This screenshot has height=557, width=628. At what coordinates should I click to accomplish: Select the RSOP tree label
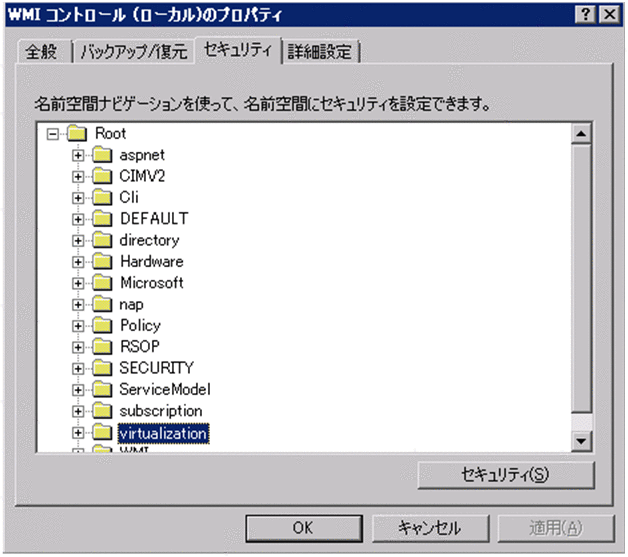[140, 347]
